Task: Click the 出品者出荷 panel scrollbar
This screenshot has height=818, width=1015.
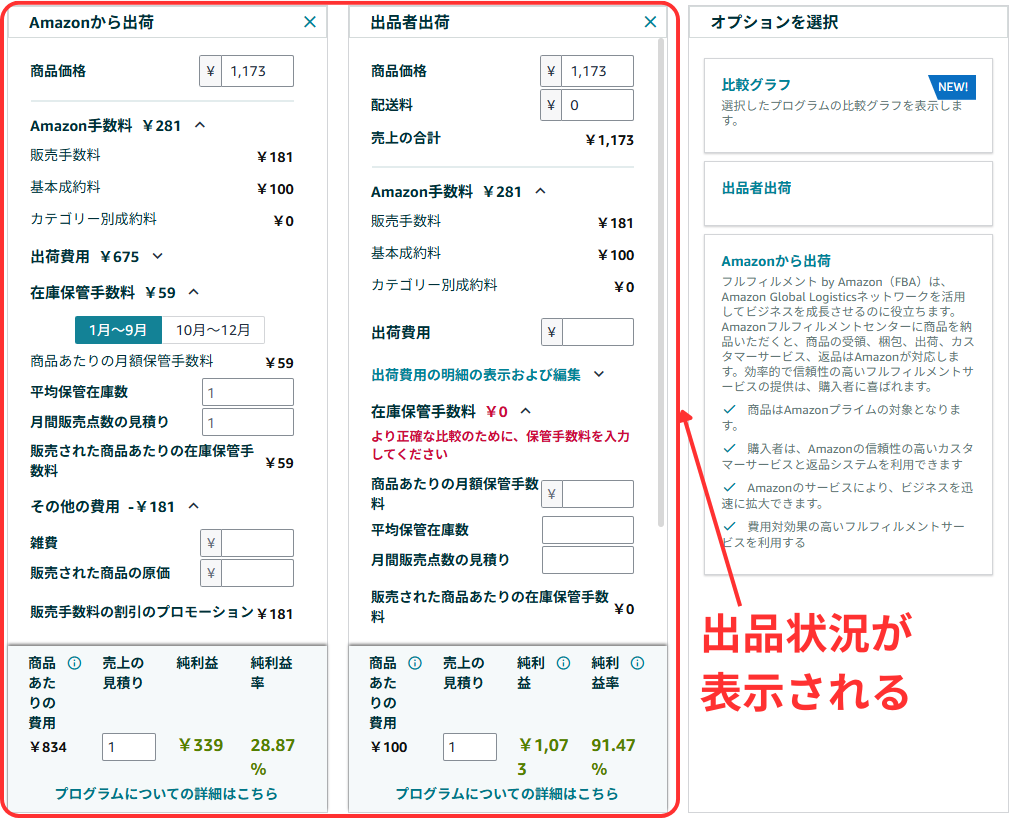Action: point(661,282)
